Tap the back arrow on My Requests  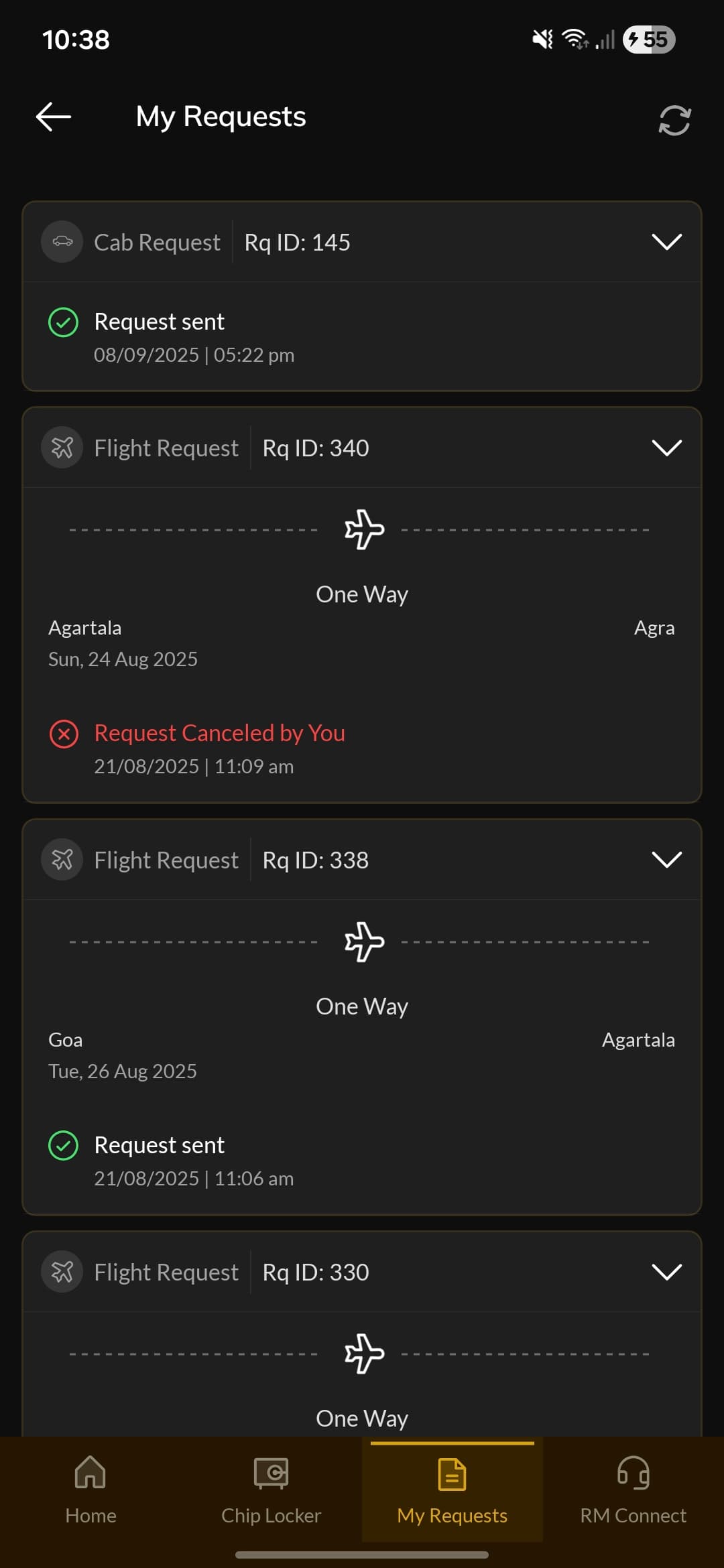pos(52,116)
